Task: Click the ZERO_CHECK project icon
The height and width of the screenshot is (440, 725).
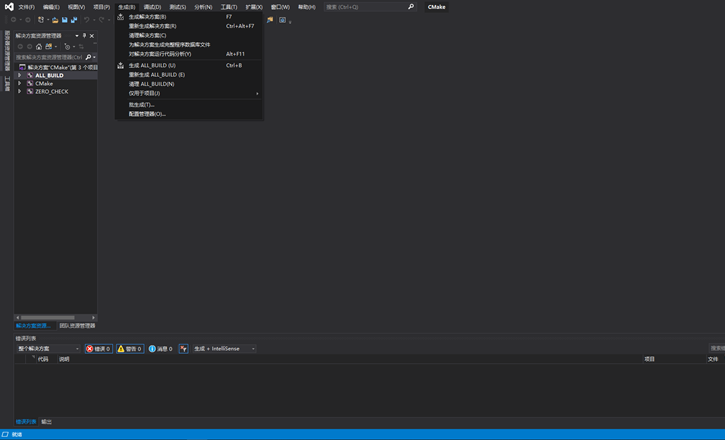Action: coord(30,92)
